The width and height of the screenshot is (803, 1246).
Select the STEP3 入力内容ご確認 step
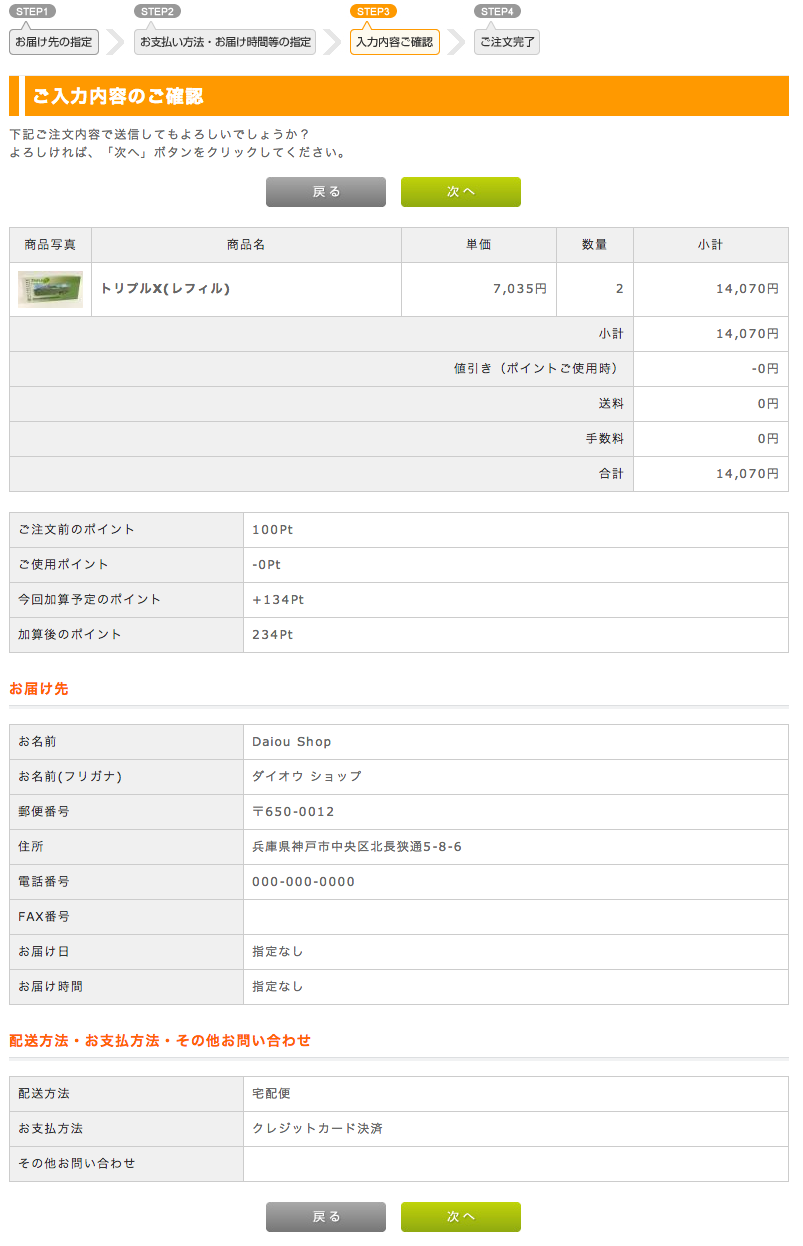[395, 42]
